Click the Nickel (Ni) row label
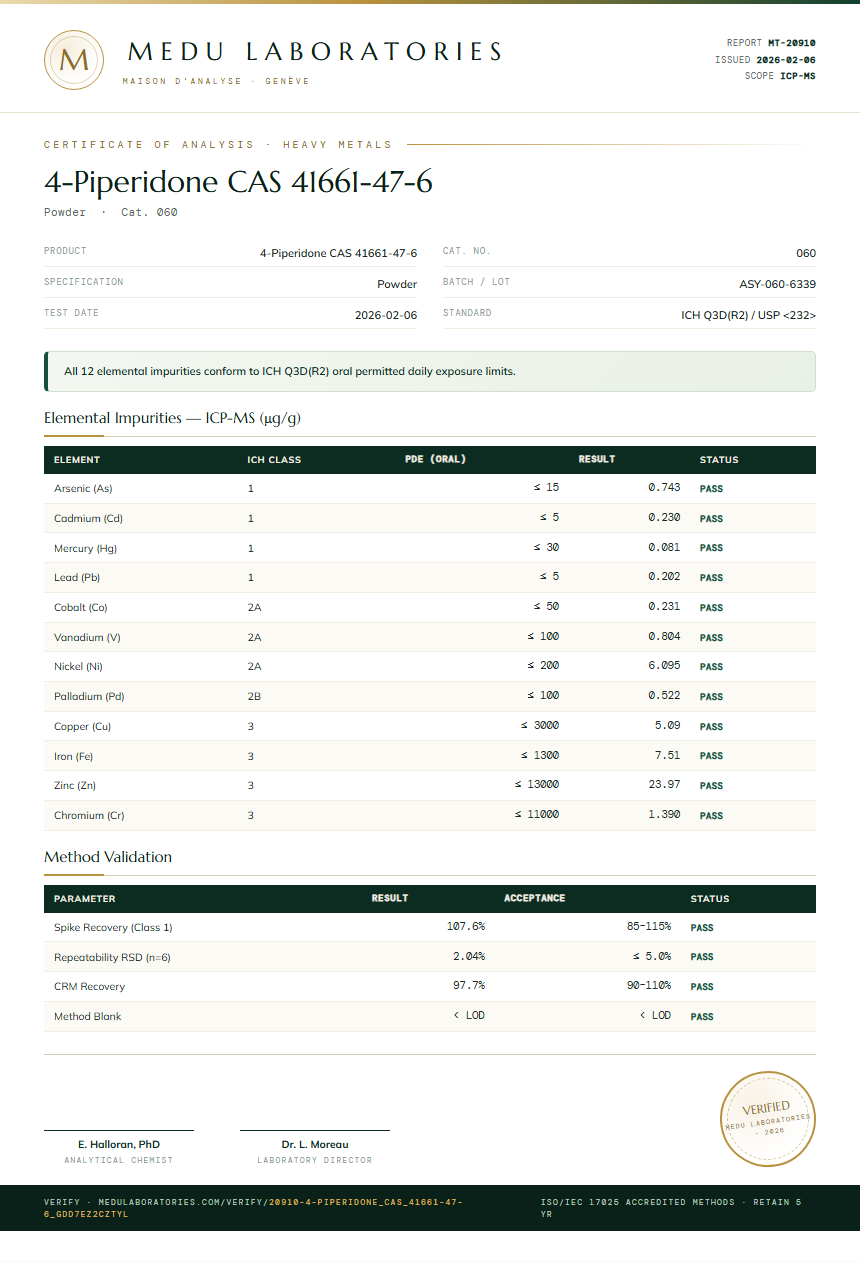The image size is (860, 1262). tap(78, 667)
